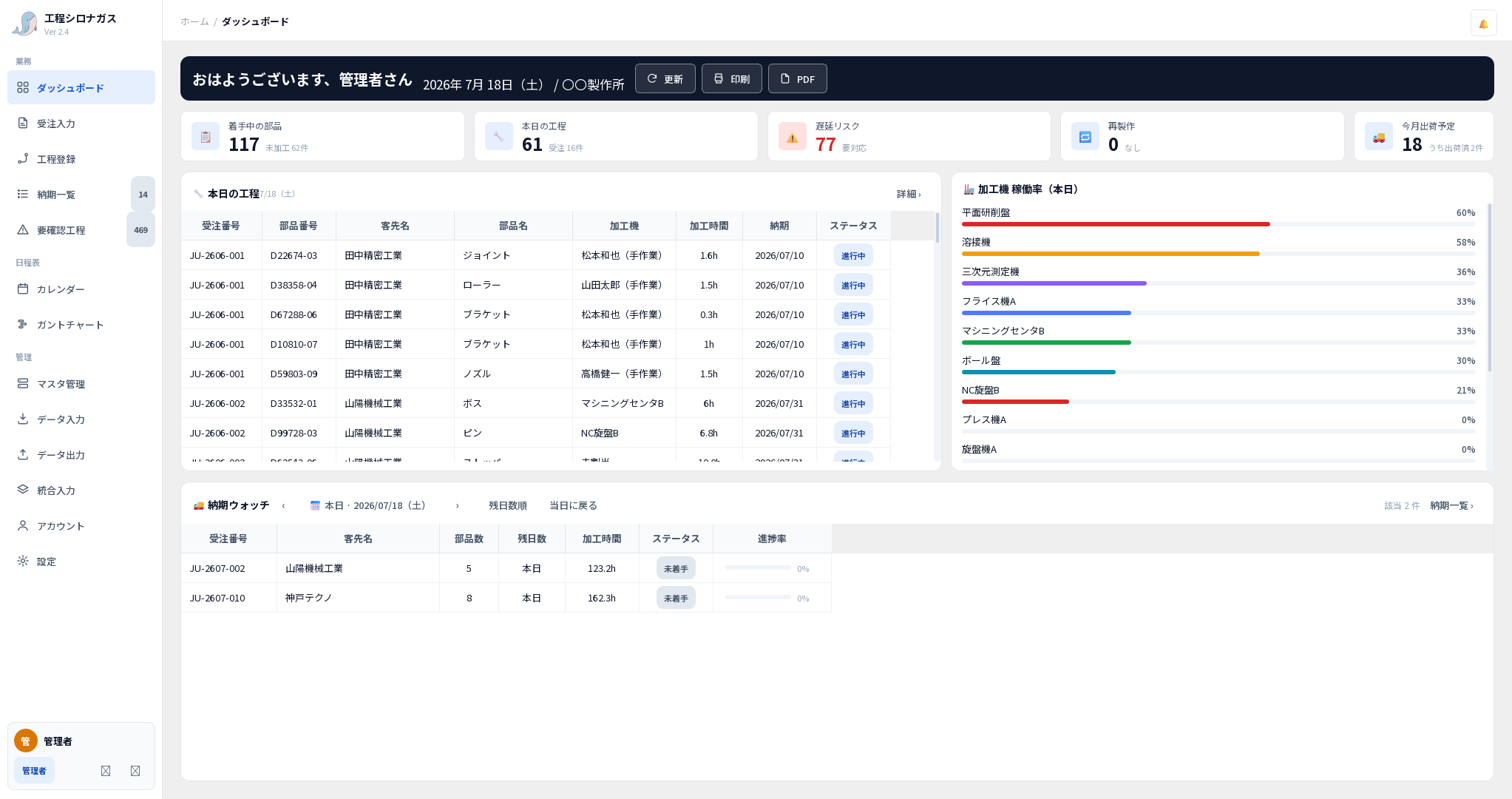The height and width of the screenshot is (799, 1512).
Task: Open 受注入力 from the sidebar
Action: (81, 123)
